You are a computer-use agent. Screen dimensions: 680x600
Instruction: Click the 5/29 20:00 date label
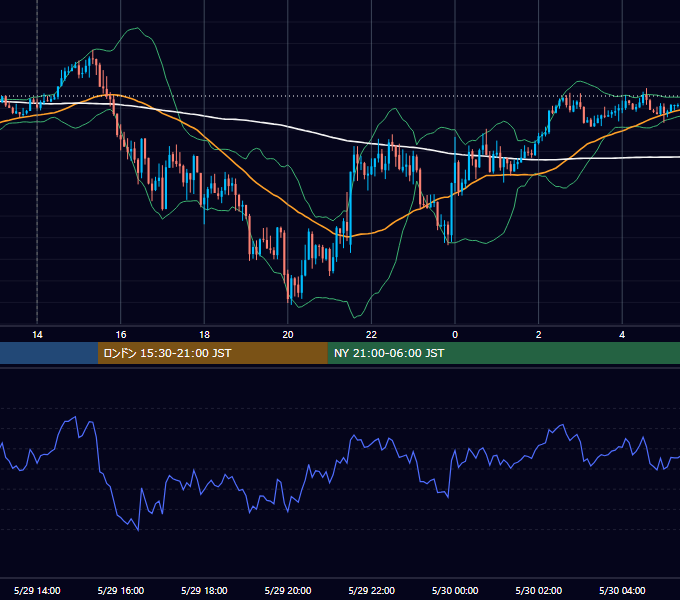coord(288,590)
